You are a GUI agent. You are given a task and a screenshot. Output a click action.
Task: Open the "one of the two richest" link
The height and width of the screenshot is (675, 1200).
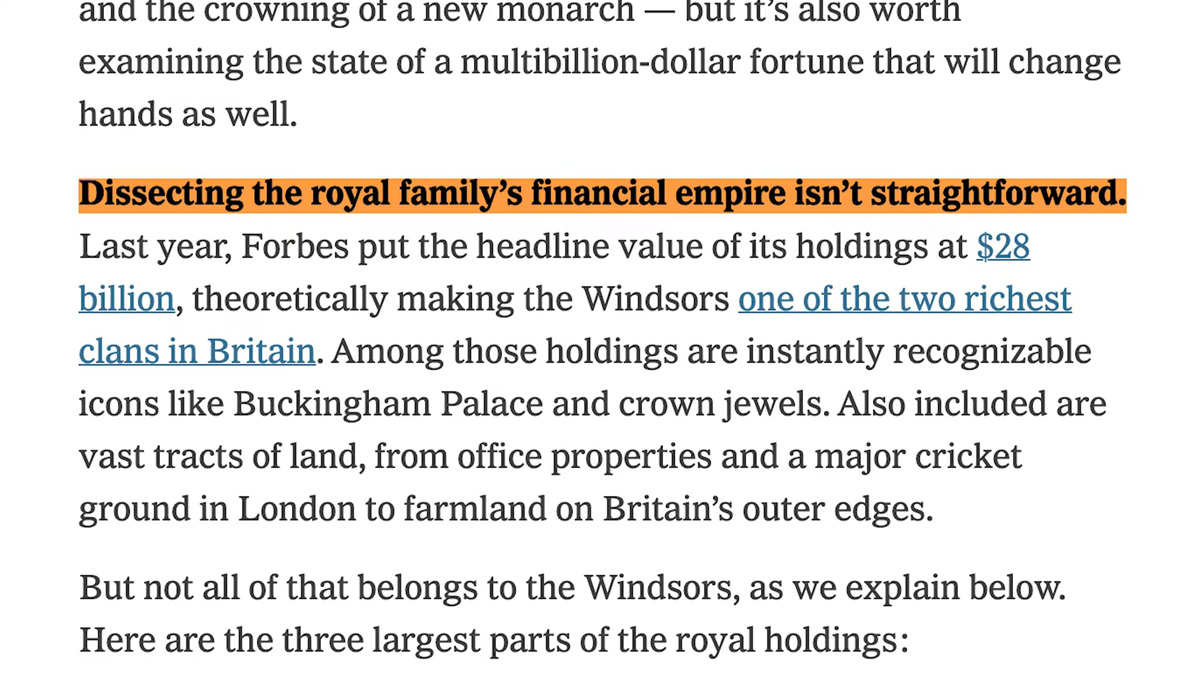coord(905,299)
